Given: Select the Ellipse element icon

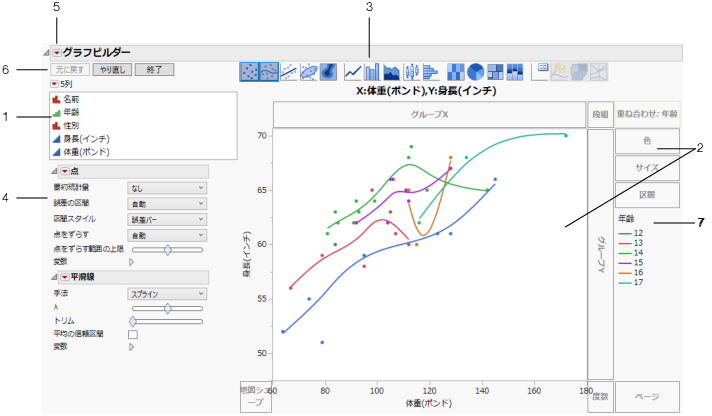Looking at the screenshot, I should point(309,72).
